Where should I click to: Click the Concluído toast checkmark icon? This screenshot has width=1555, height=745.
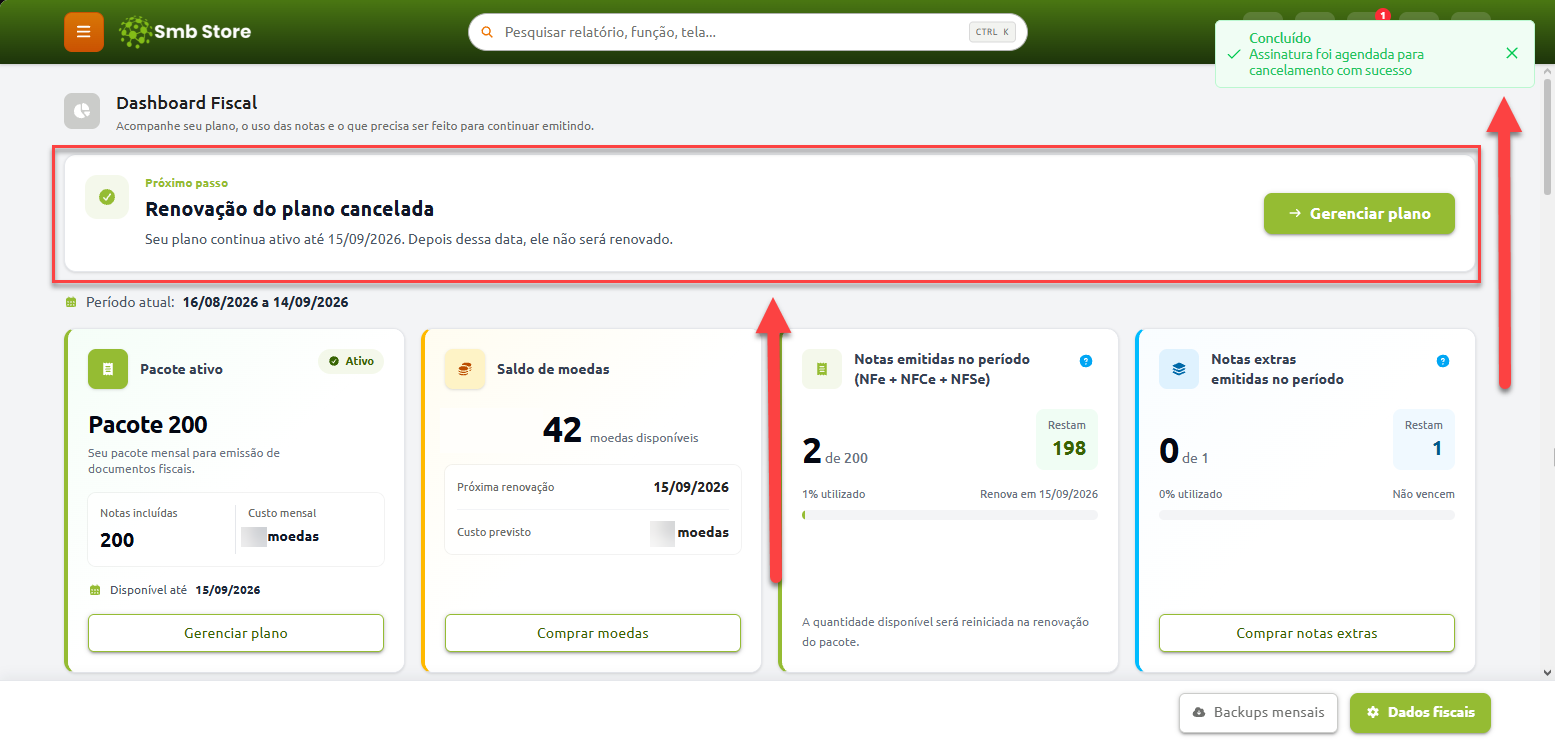[x=1233, y=54]
